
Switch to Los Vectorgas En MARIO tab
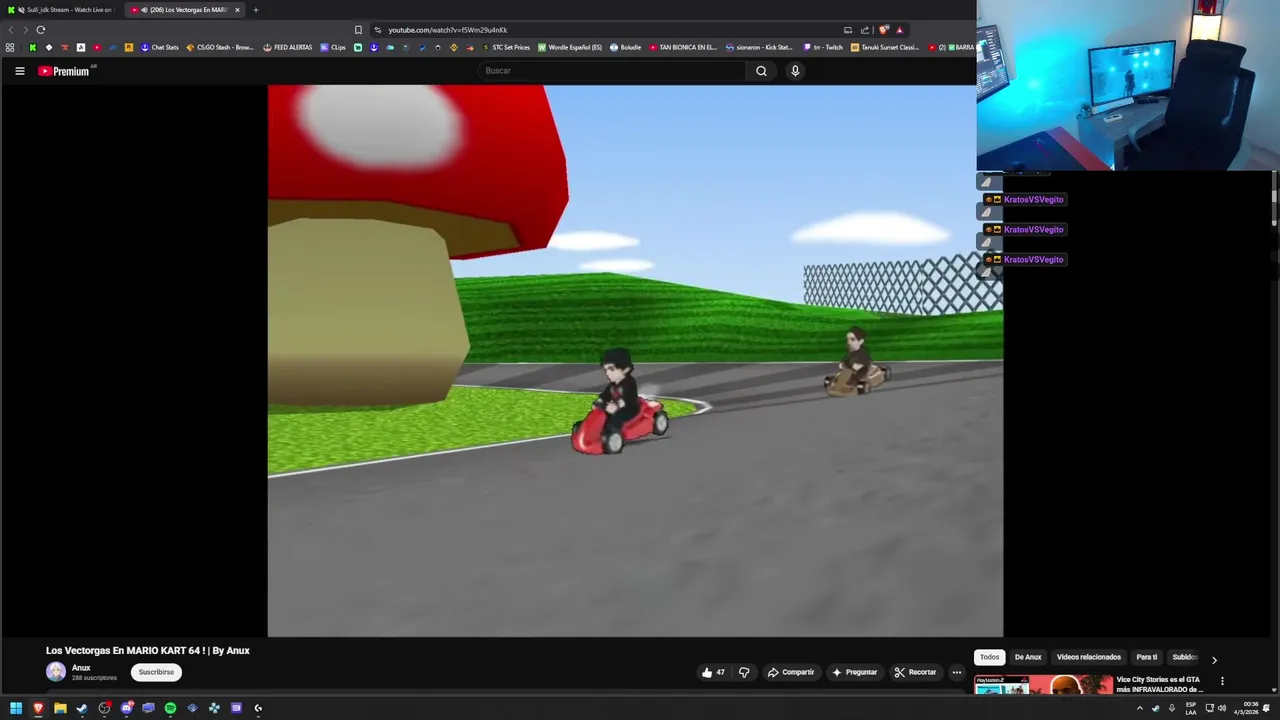[185, 10]
